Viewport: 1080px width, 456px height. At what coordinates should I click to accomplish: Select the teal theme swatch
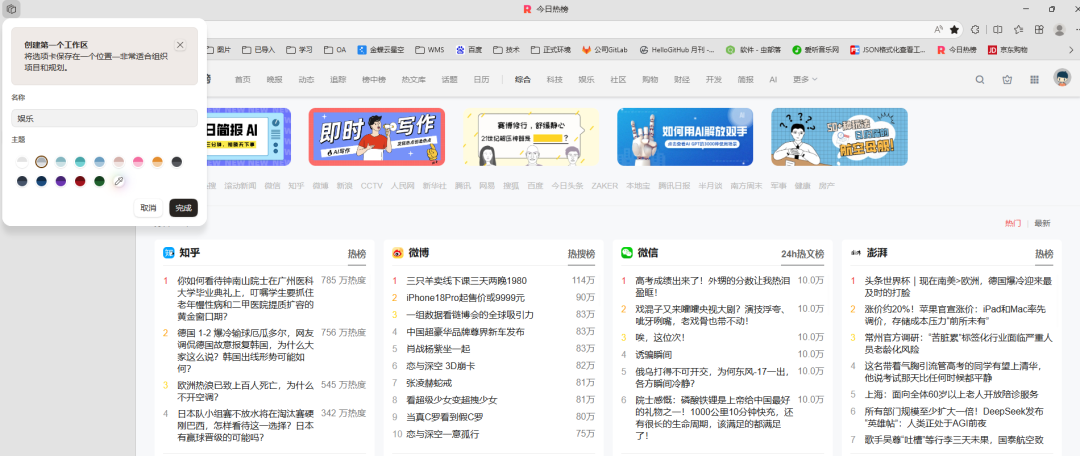(81, 162)
